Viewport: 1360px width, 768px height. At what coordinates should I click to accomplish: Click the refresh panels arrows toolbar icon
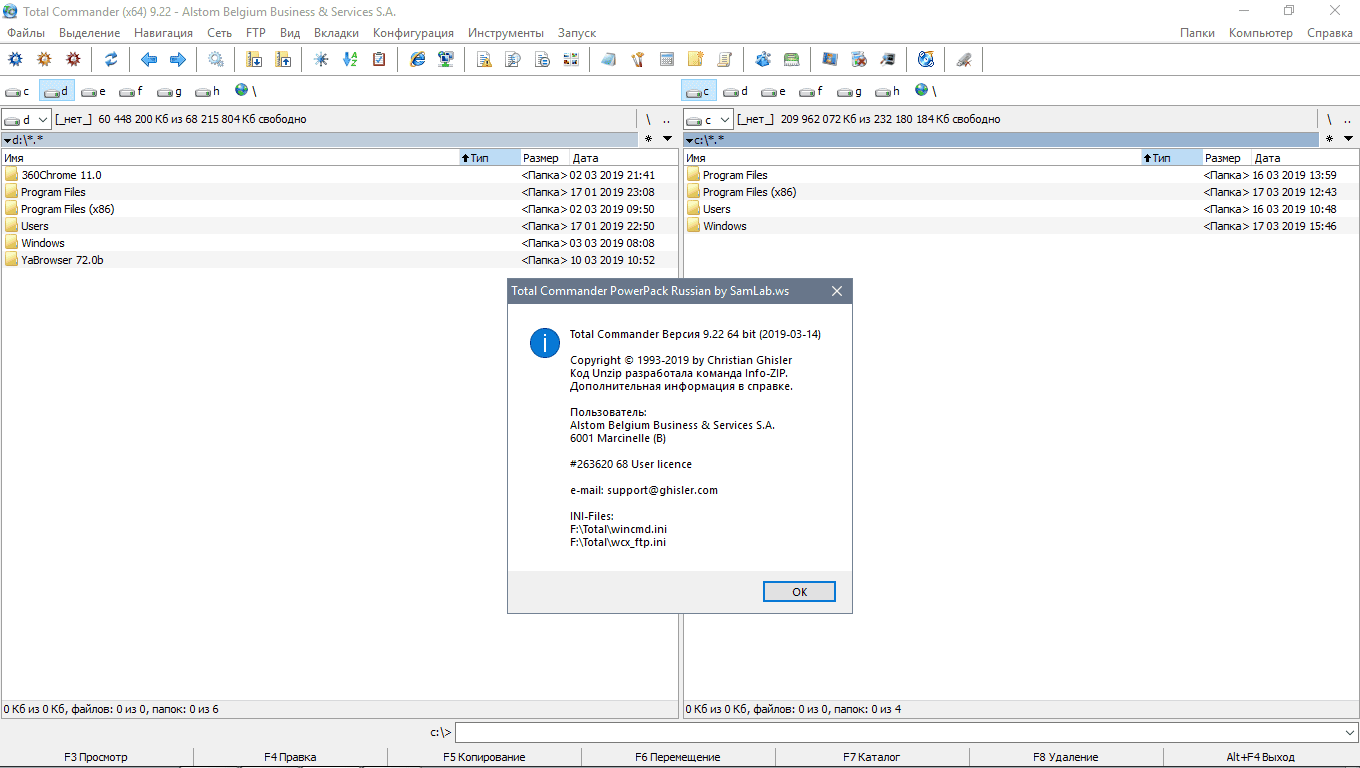111,60
